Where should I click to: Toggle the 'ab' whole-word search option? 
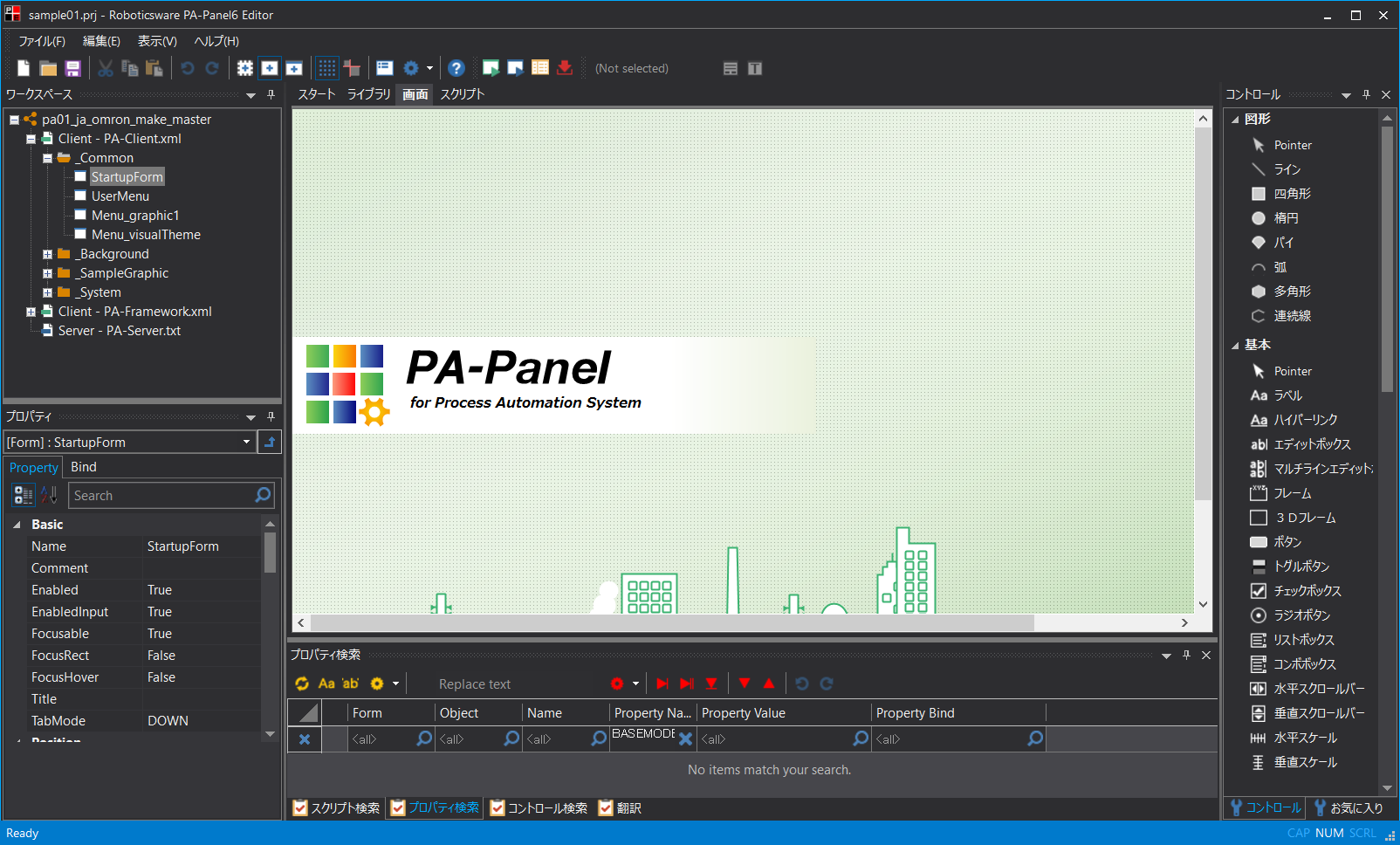coord(351,684)
